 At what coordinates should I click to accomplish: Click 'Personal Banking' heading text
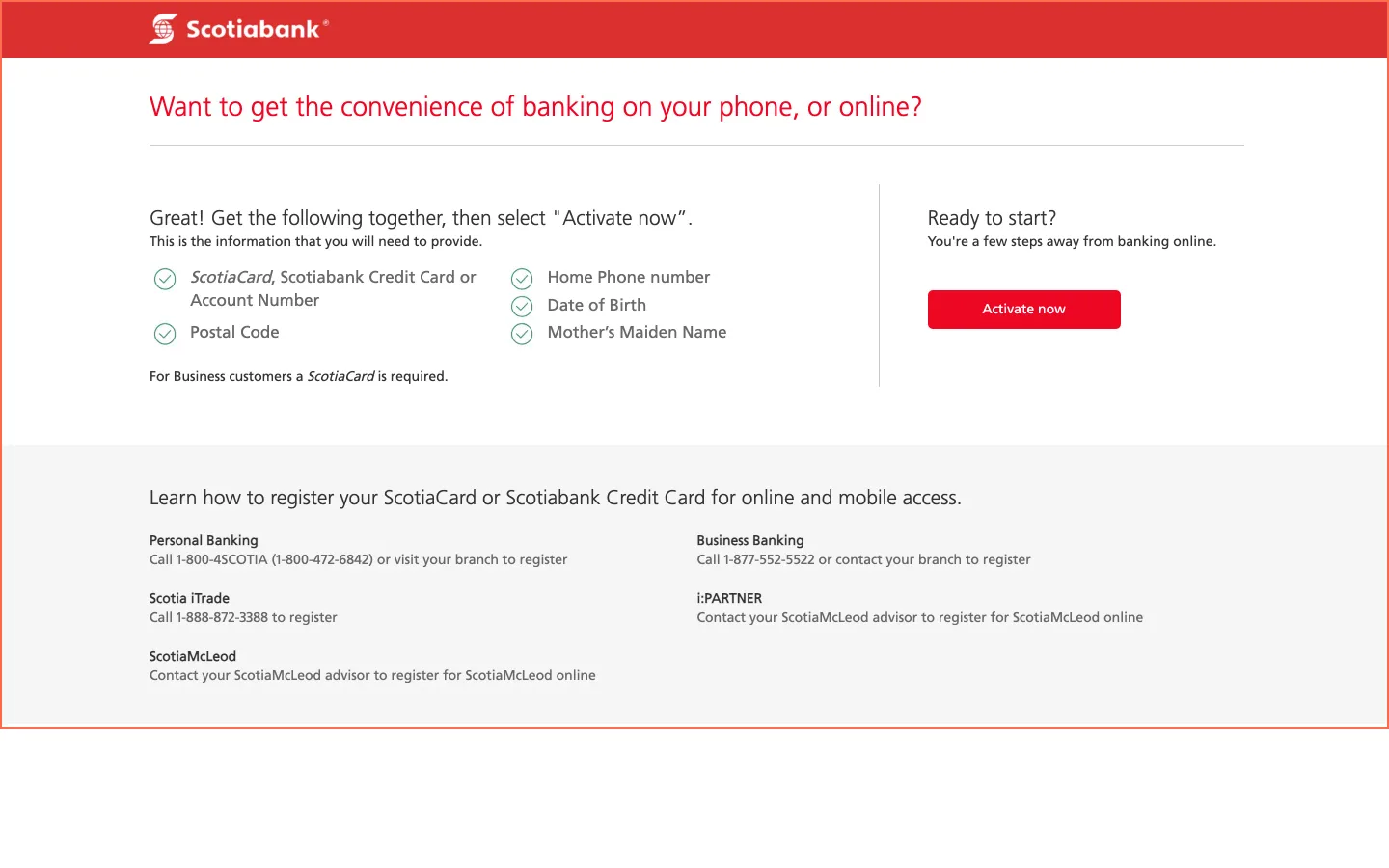(204, 540)
